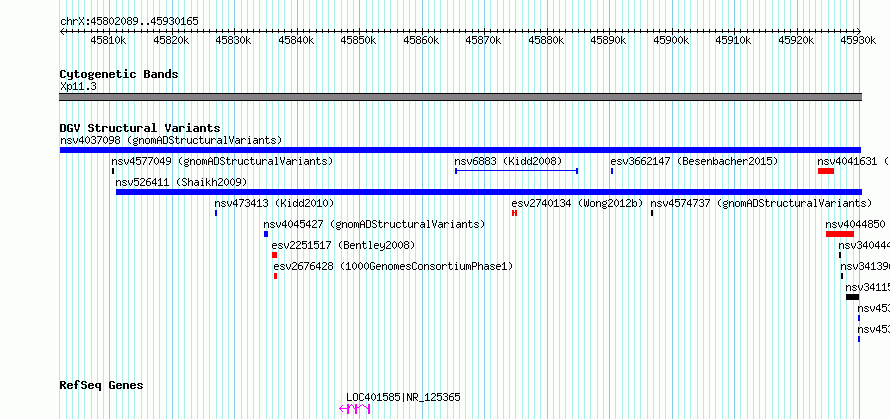The image size is (890, 419).
Task: Click the thick black variant bar near 45930k
Action: (853, 297)
